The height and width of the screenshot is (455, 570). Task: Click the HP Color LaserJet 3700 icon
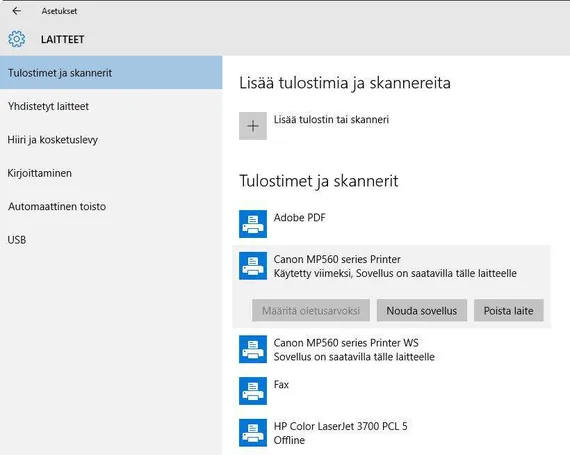pyautogui.click(x=253, y=433)
